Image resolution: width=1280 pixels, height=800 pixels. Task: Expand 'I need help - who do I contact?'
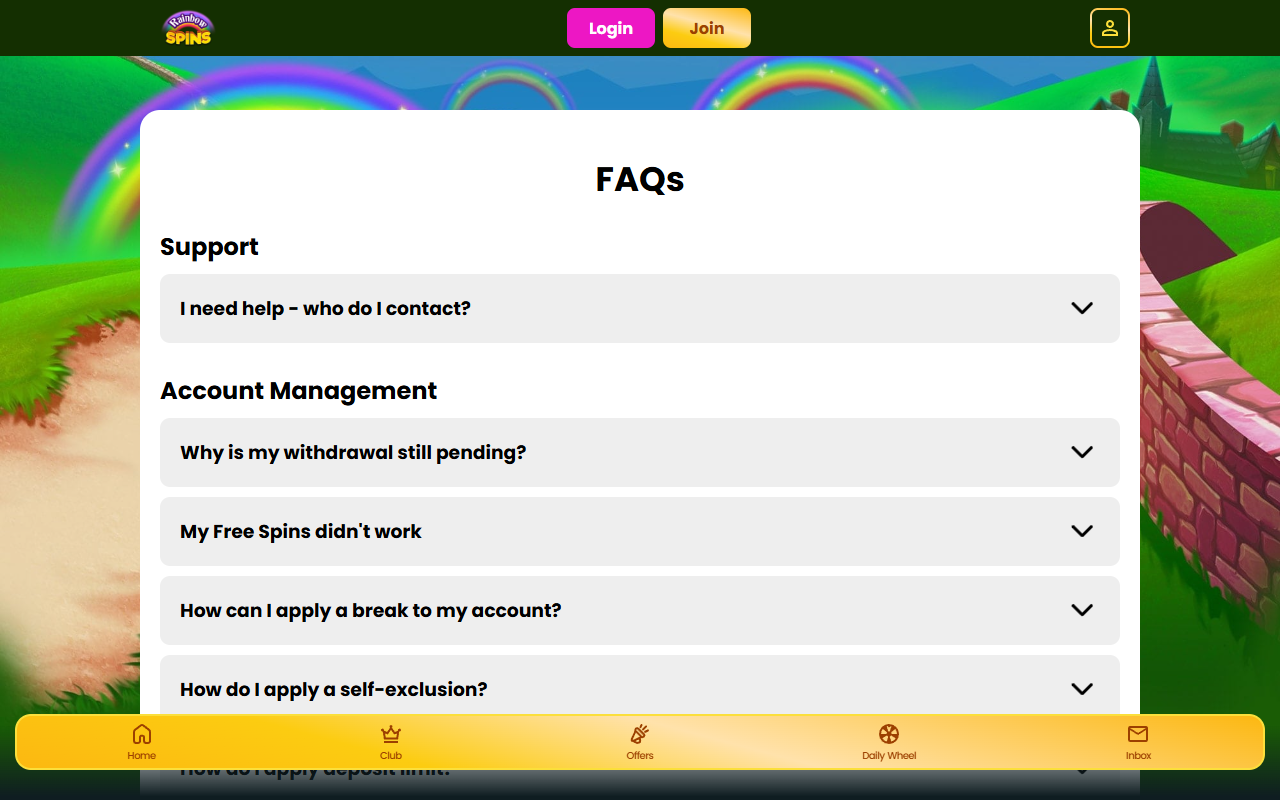point(640,308)
